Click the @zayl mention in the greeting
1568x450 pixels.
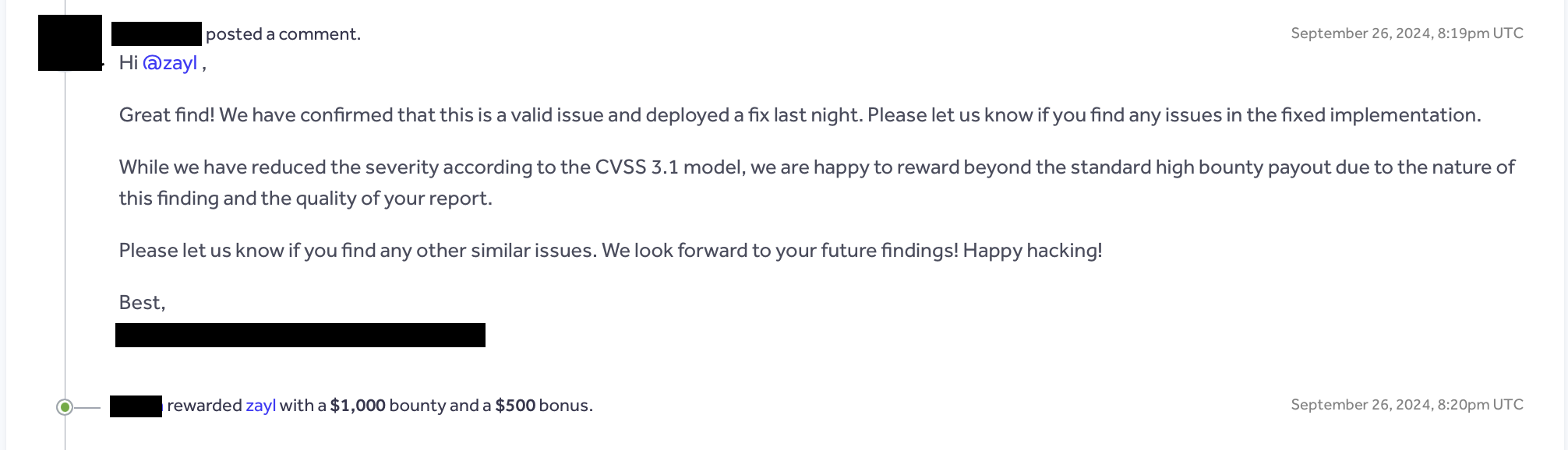point(170,63)
